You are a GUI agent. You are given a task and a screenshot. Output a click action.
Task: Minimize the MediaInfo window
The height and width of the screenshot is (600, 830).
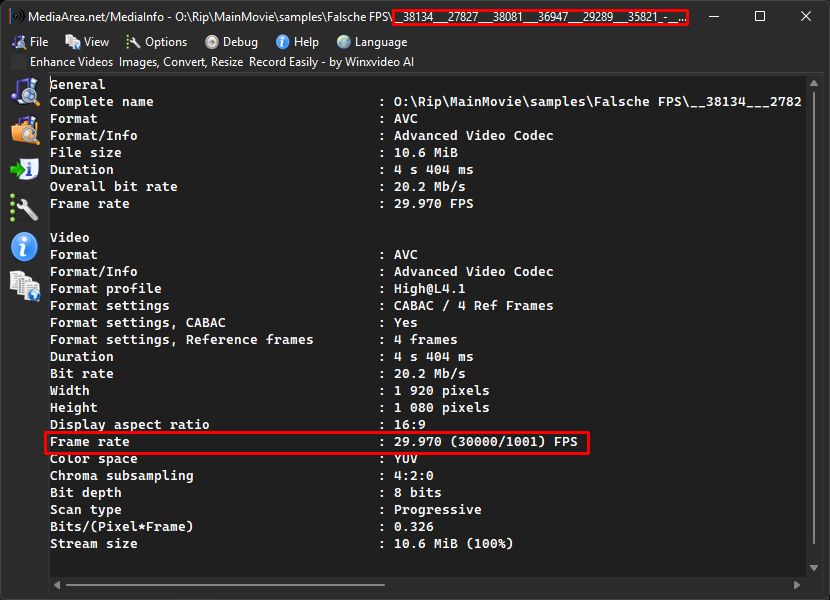714,16
